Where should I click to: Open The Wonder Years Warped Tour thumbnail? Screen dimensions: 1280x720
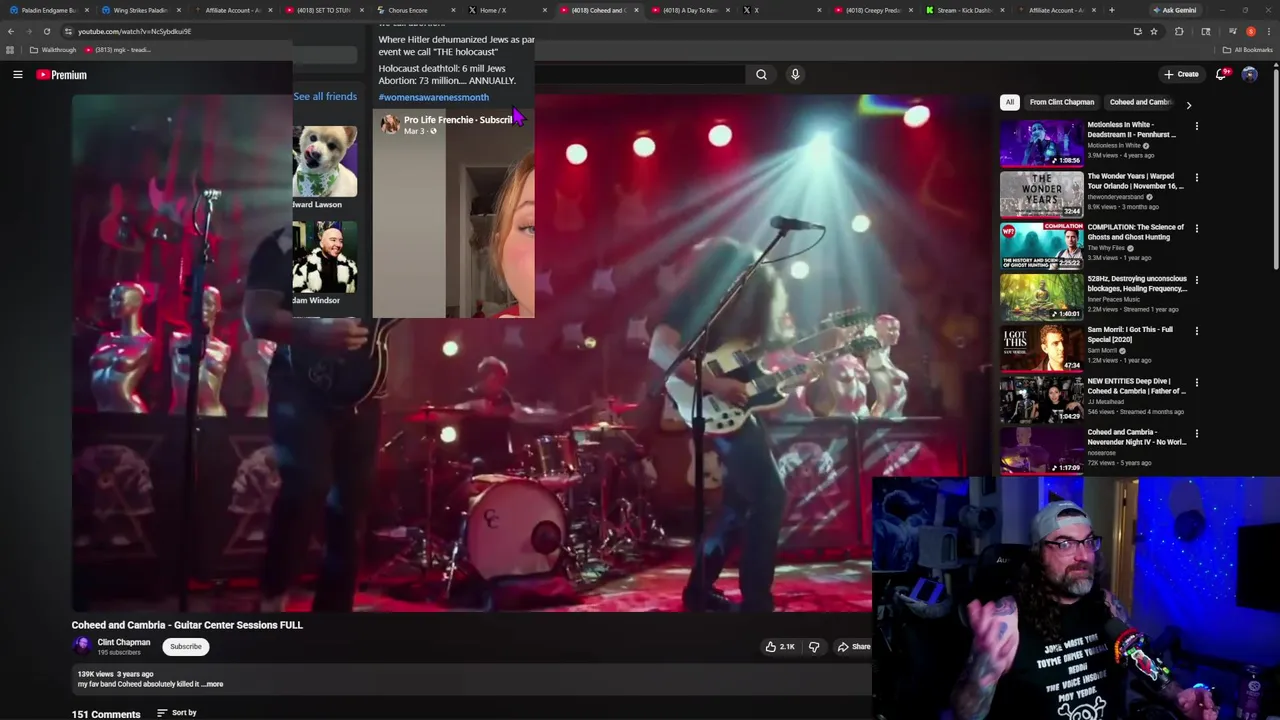[x=1041, y=193]
